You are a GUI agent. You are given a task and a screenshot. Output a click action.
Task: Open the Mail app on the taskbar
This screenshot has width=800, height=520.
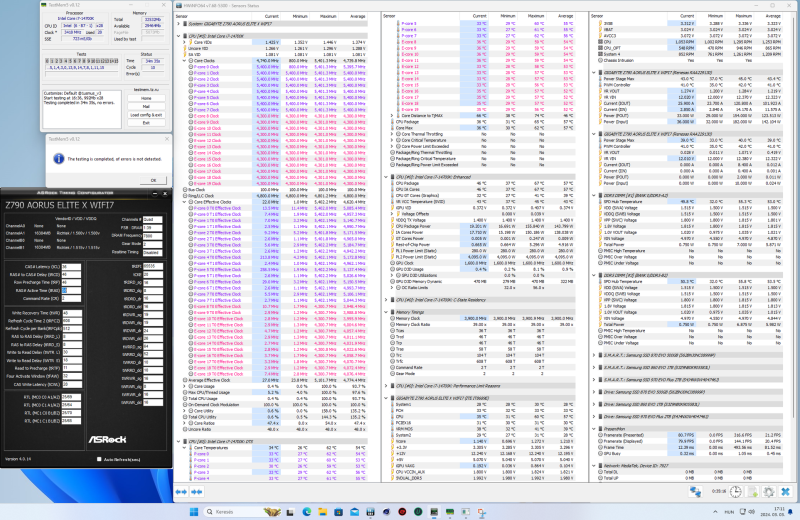click(355, 512)
